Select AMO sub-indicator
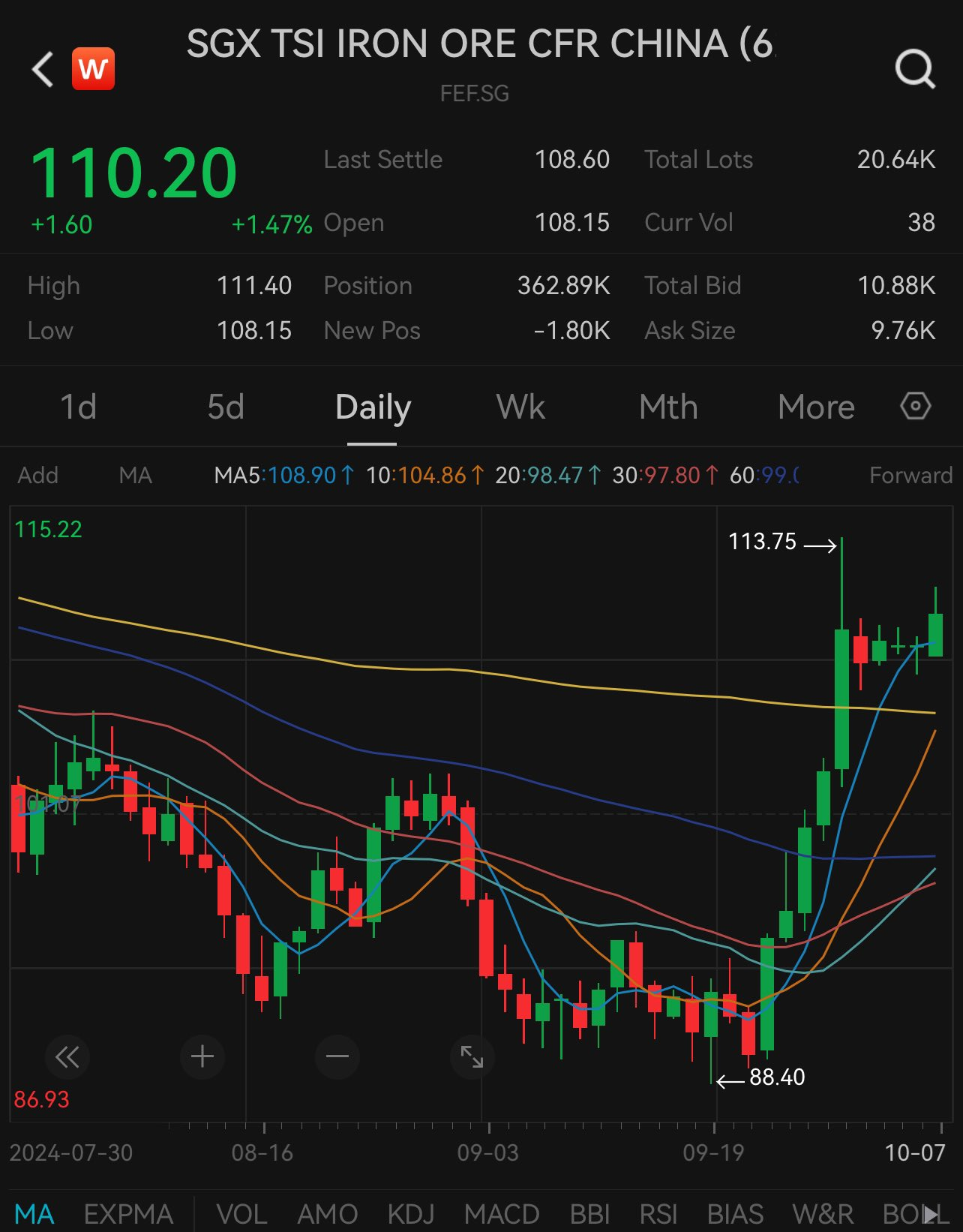Image resolution: width=963 pixels, height=1232 pixels. point(328,1213)
